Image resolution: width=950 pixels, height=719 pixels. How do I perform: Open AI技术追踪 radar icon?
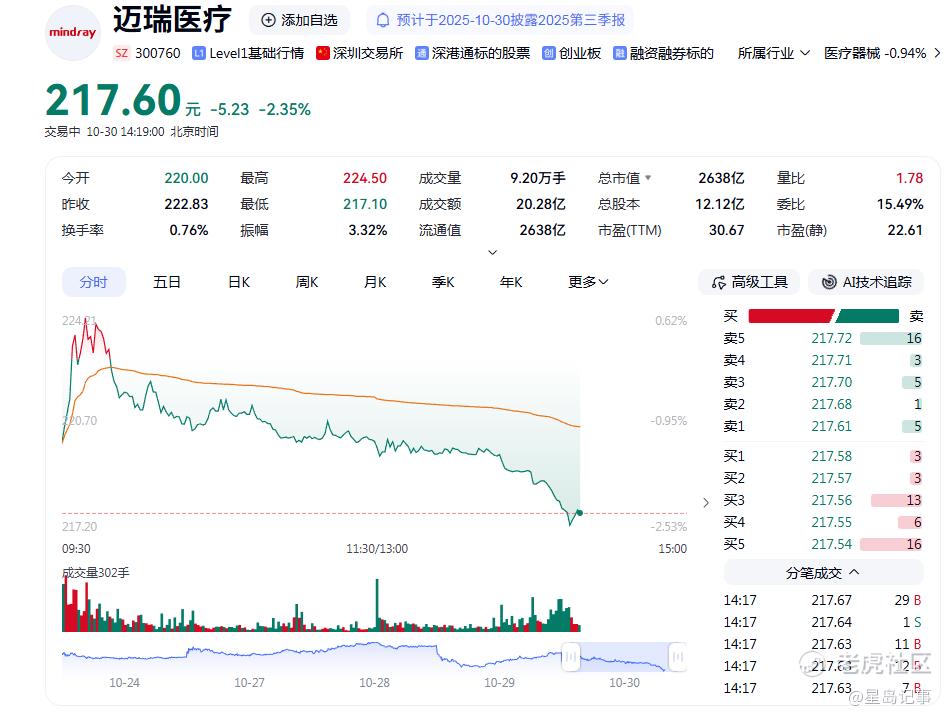click(828, 282)
